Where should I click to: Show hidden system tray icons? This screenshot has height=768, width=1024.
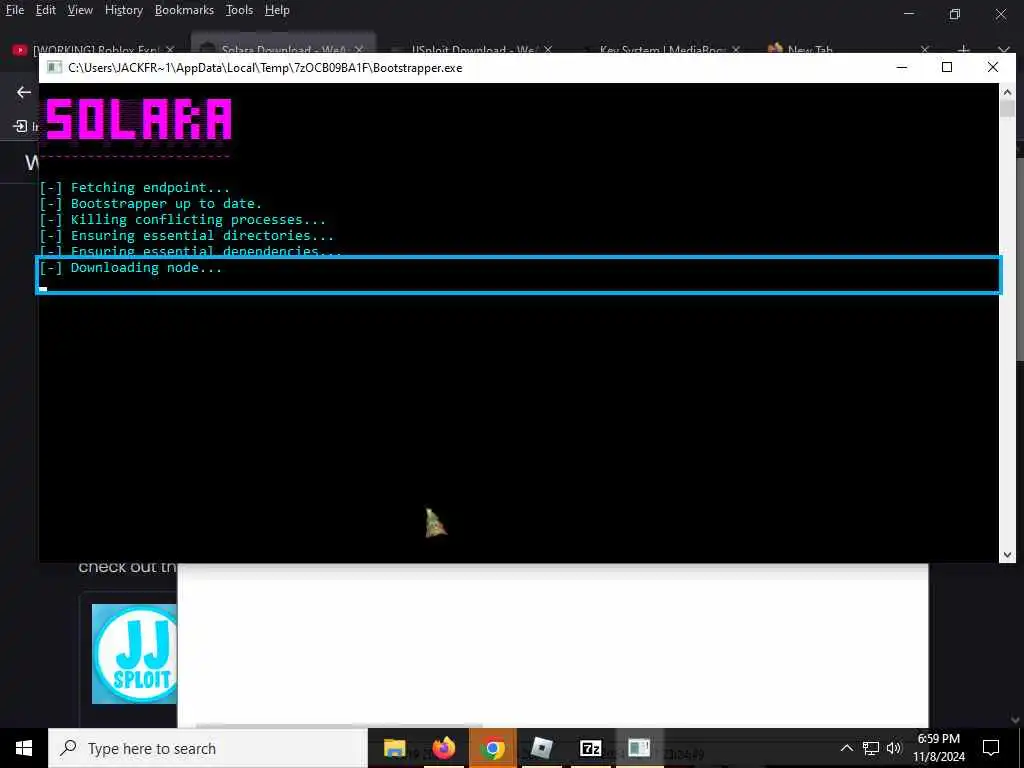point(846,748)
